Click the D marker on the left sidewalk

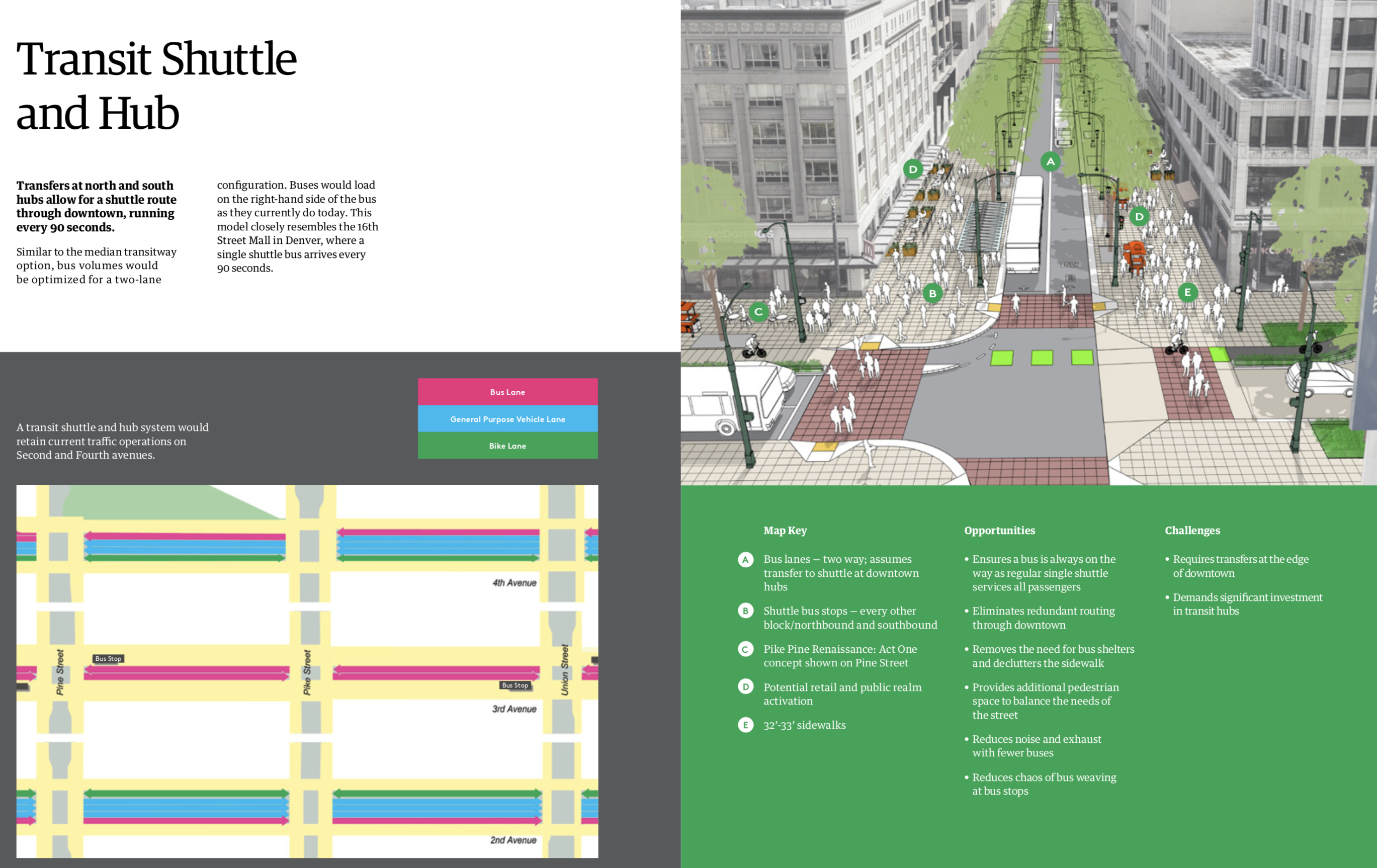click(x=913, y=169)
